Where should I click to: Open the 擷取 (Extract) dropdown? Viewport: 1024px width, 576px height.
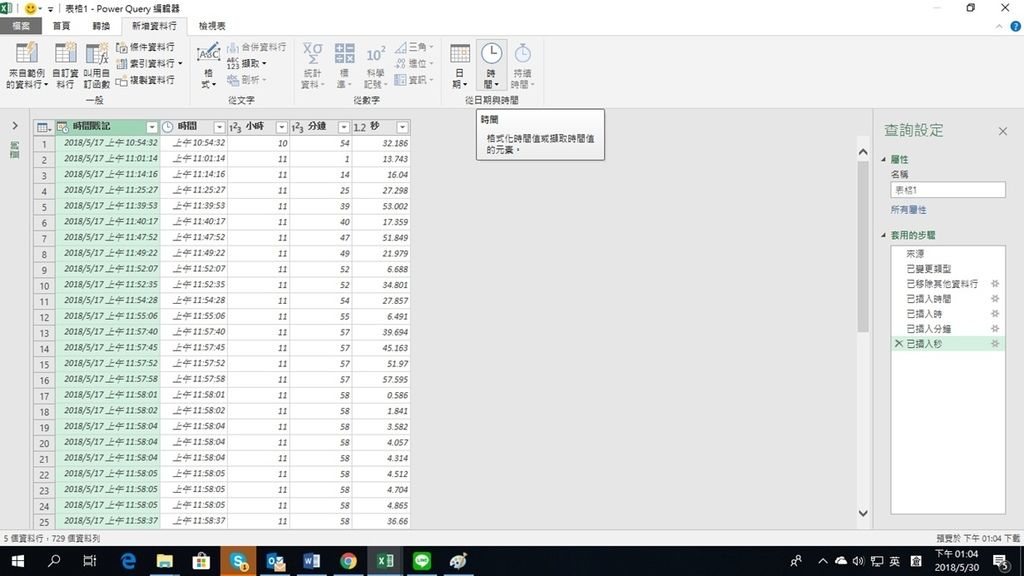pos(247,63)
